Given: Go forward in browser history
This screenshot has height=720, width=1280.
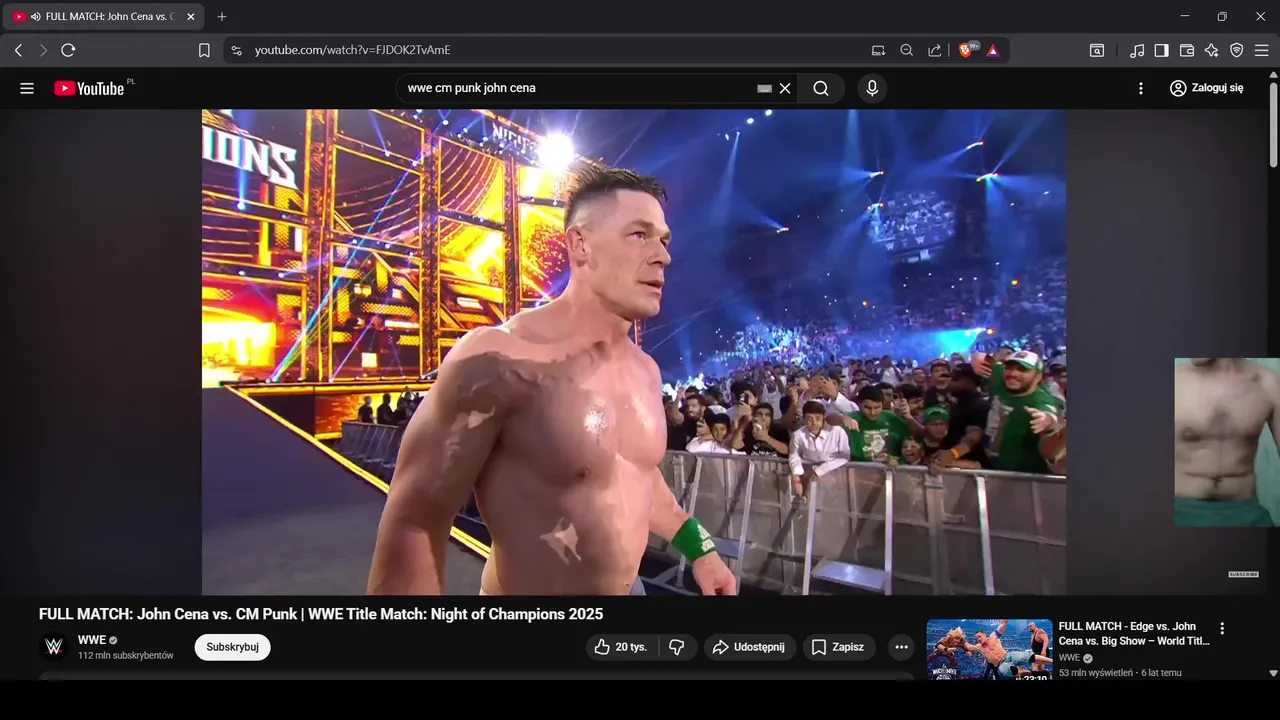Looking at the screenshot, I should pos(43,50).
